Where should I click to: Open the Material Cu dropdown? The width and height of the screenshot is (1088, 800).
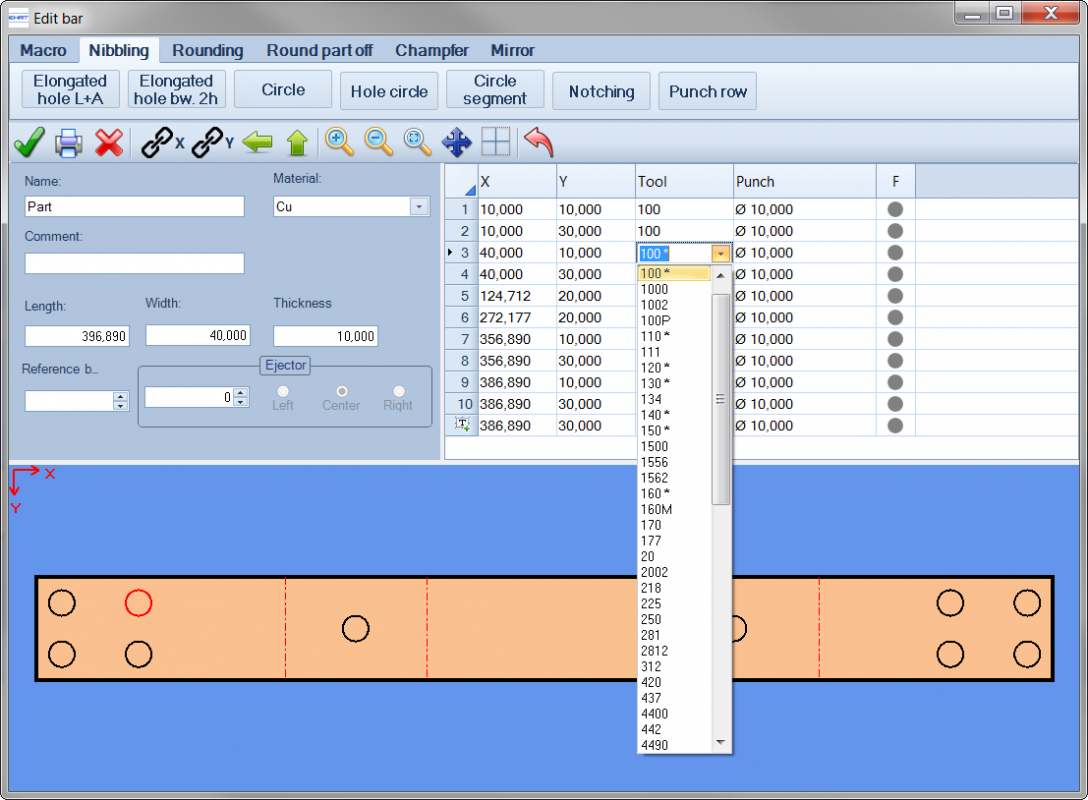[419, 207]
